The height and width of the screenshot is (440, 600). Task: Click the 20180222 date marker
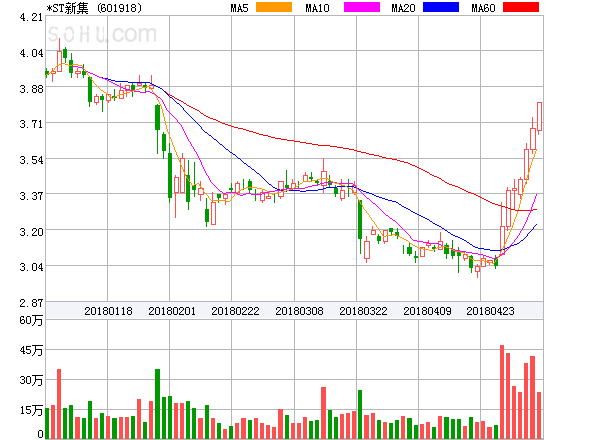coord(235,311)
